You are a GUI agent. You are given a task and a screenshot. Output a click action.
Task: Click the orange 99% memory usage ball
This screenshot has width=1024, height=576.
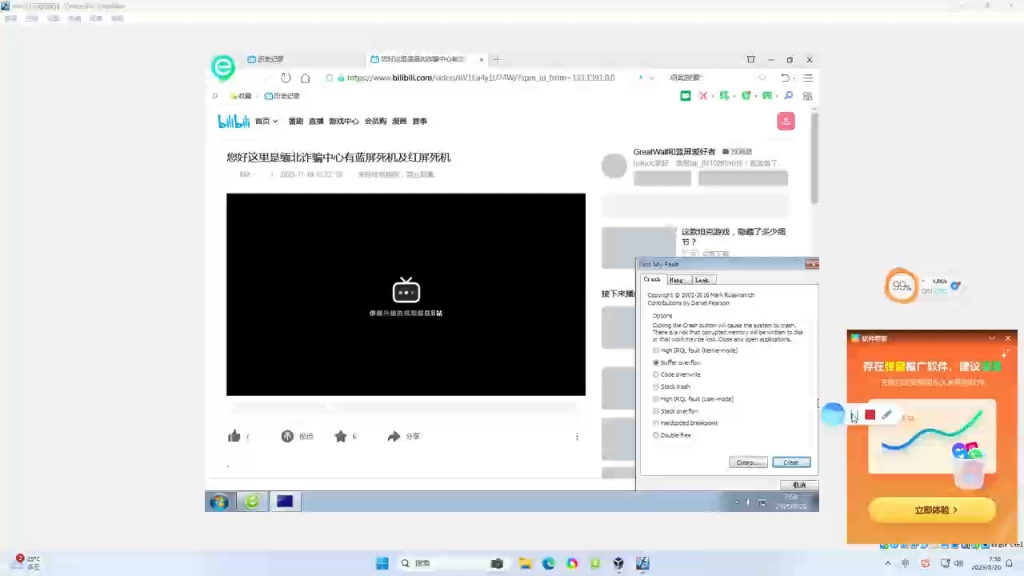(901, 285)
